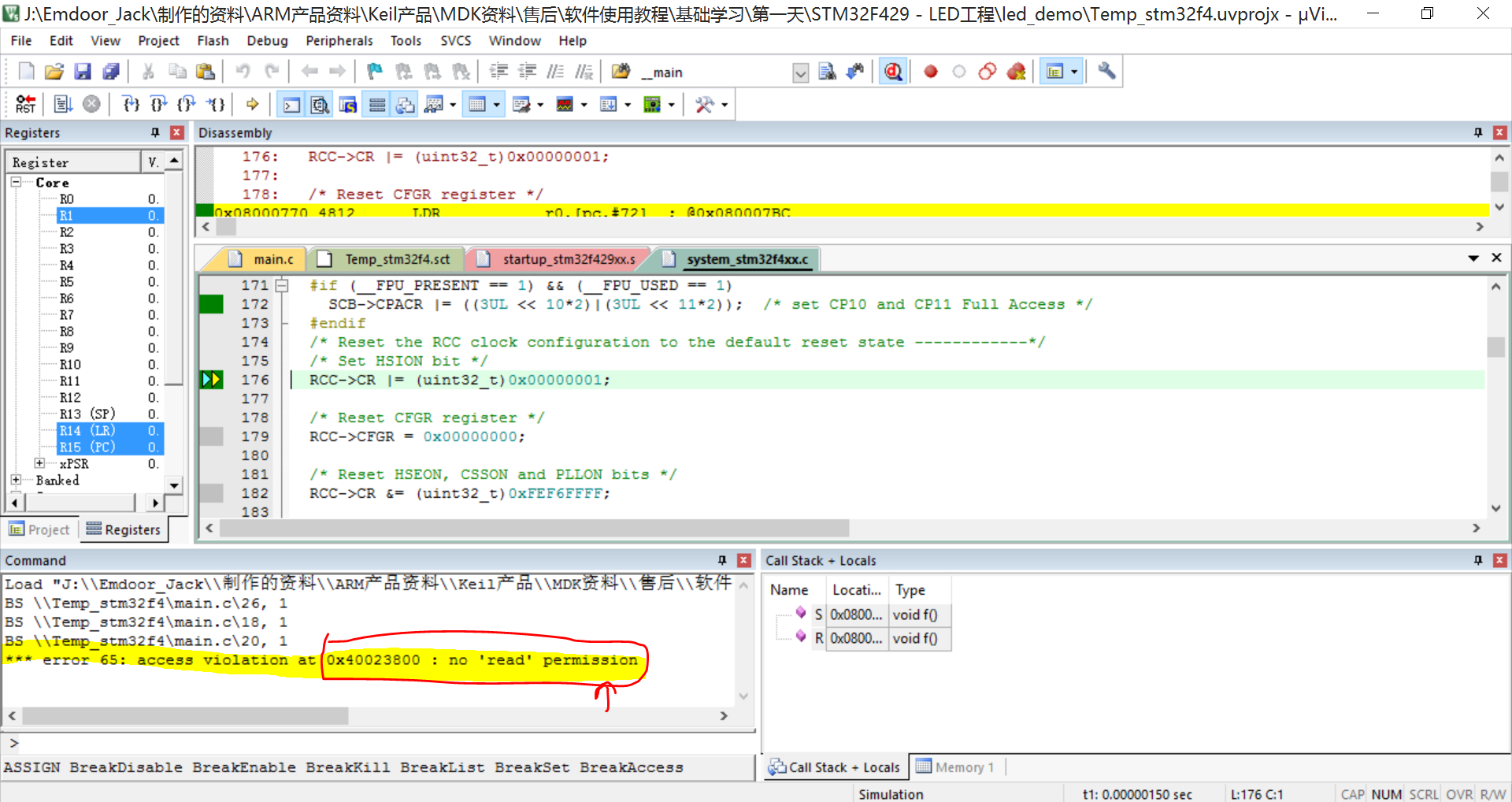1512x802 pixels.
Task: Open the Disassembly Window icon
Action: 320,103
